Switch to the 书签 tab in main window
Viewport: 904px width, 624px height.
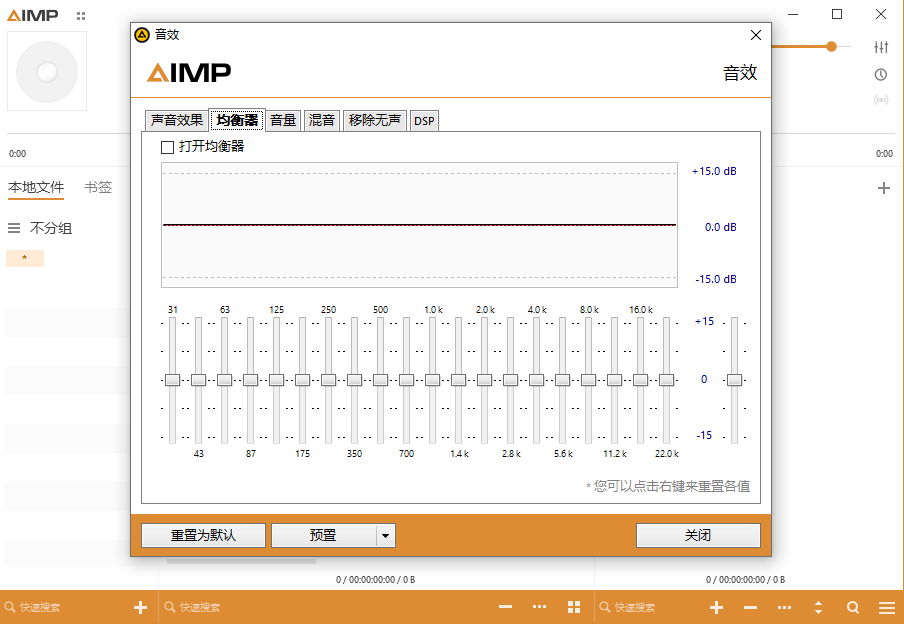98,187
